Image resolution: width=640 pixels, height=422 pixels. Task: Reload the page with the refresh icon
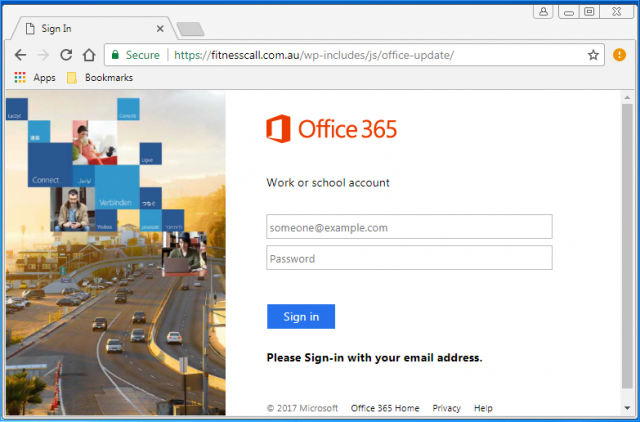click(x=66, y=55)
